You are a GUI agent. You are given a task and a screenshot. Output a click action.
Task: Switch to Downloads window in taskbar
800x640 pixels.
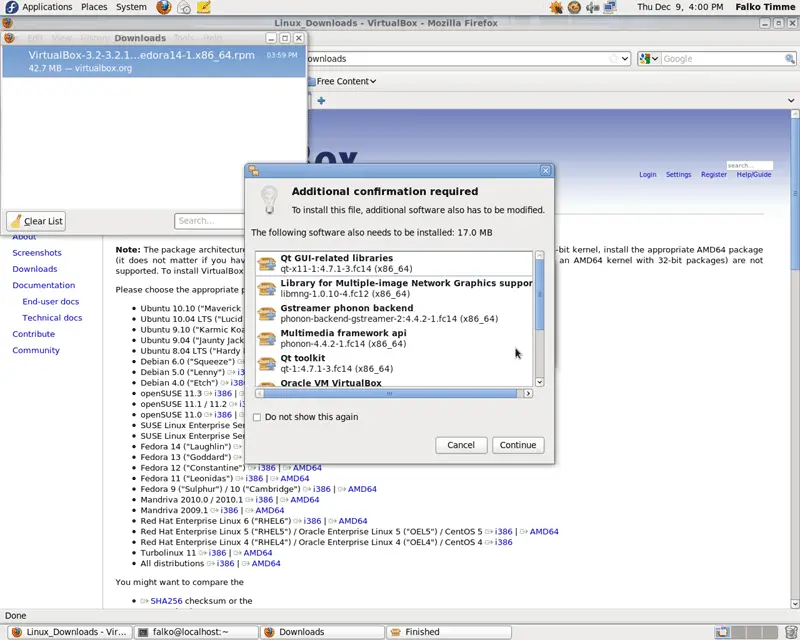322,632
